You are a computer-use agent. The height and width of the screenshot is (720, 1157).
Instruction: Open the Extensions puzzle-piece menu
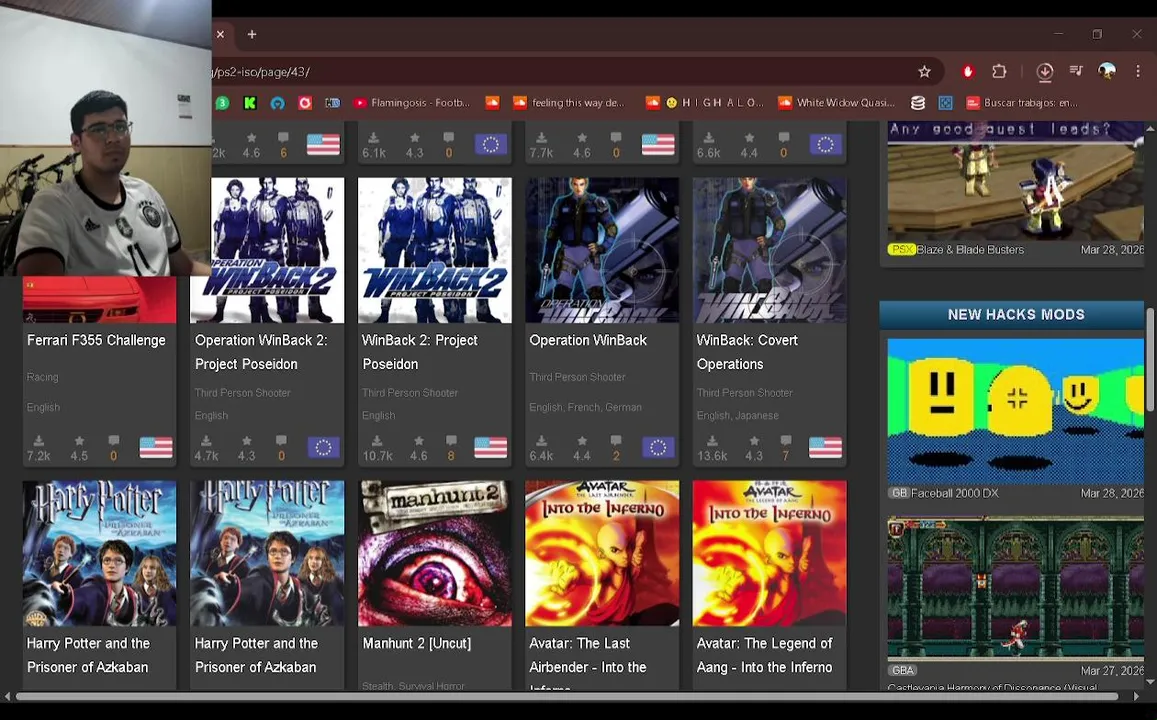(x=999, y=72)
